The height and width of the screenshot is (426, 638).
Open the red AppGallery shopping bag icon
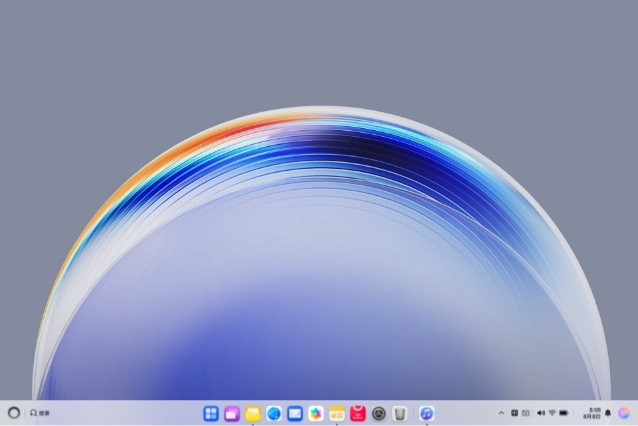click(358, 413)
